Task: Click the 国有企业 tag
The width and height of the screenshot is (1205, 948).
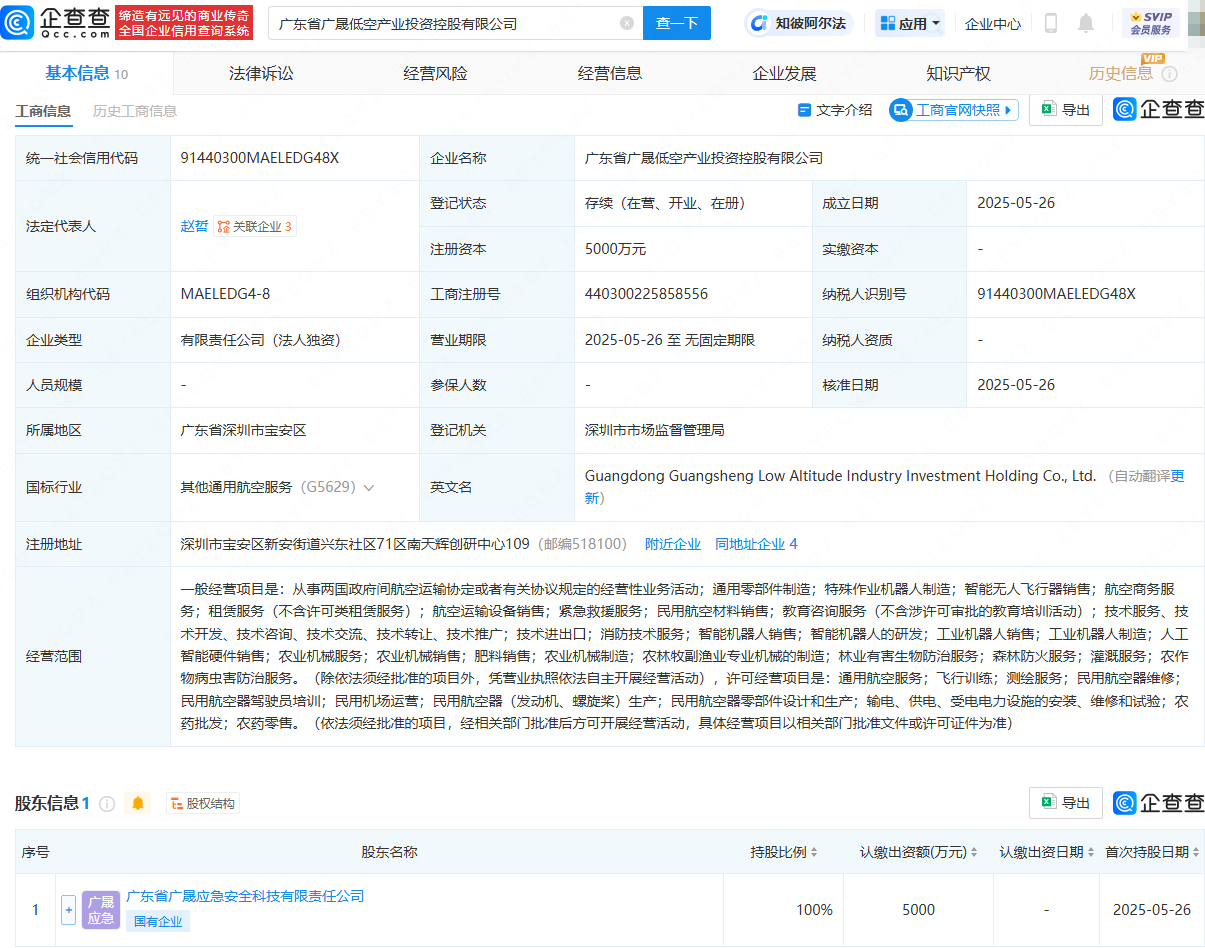Action: [x=158, y=921]
